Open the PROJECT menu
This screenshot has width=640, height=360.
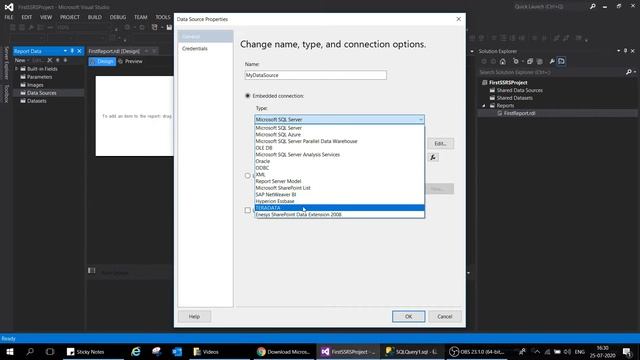point(70,17)
